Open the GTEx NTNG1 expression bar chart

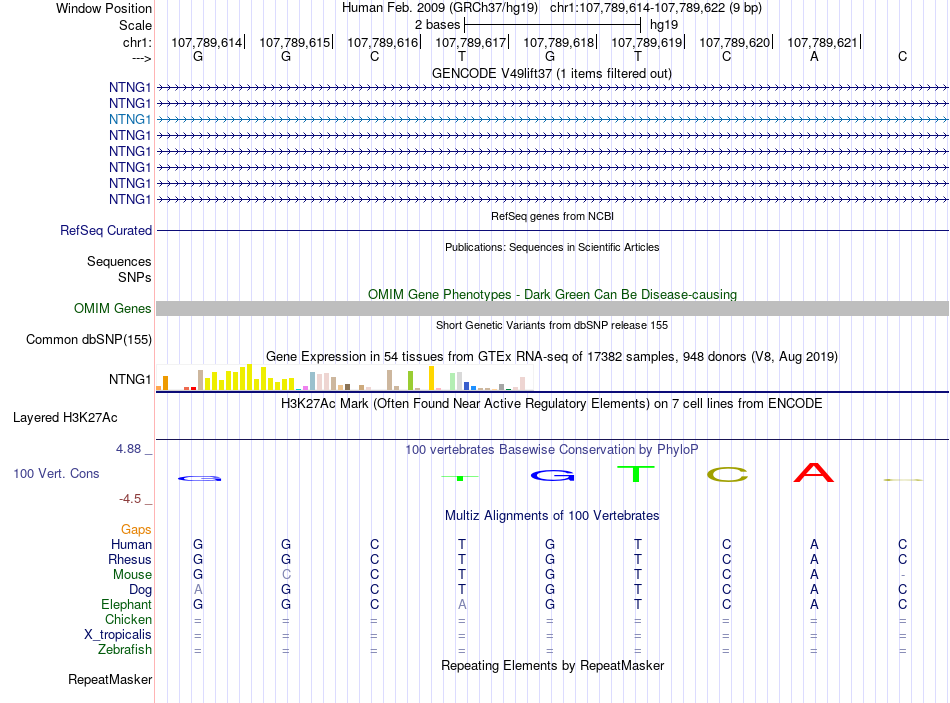coord(341,377)
